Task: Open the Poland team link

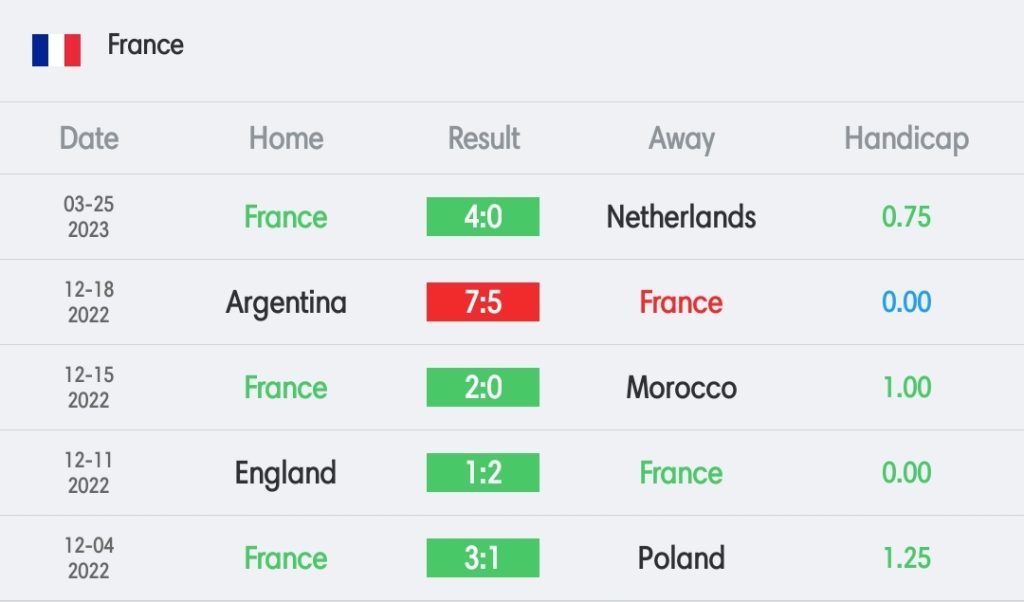Action: 681,558
